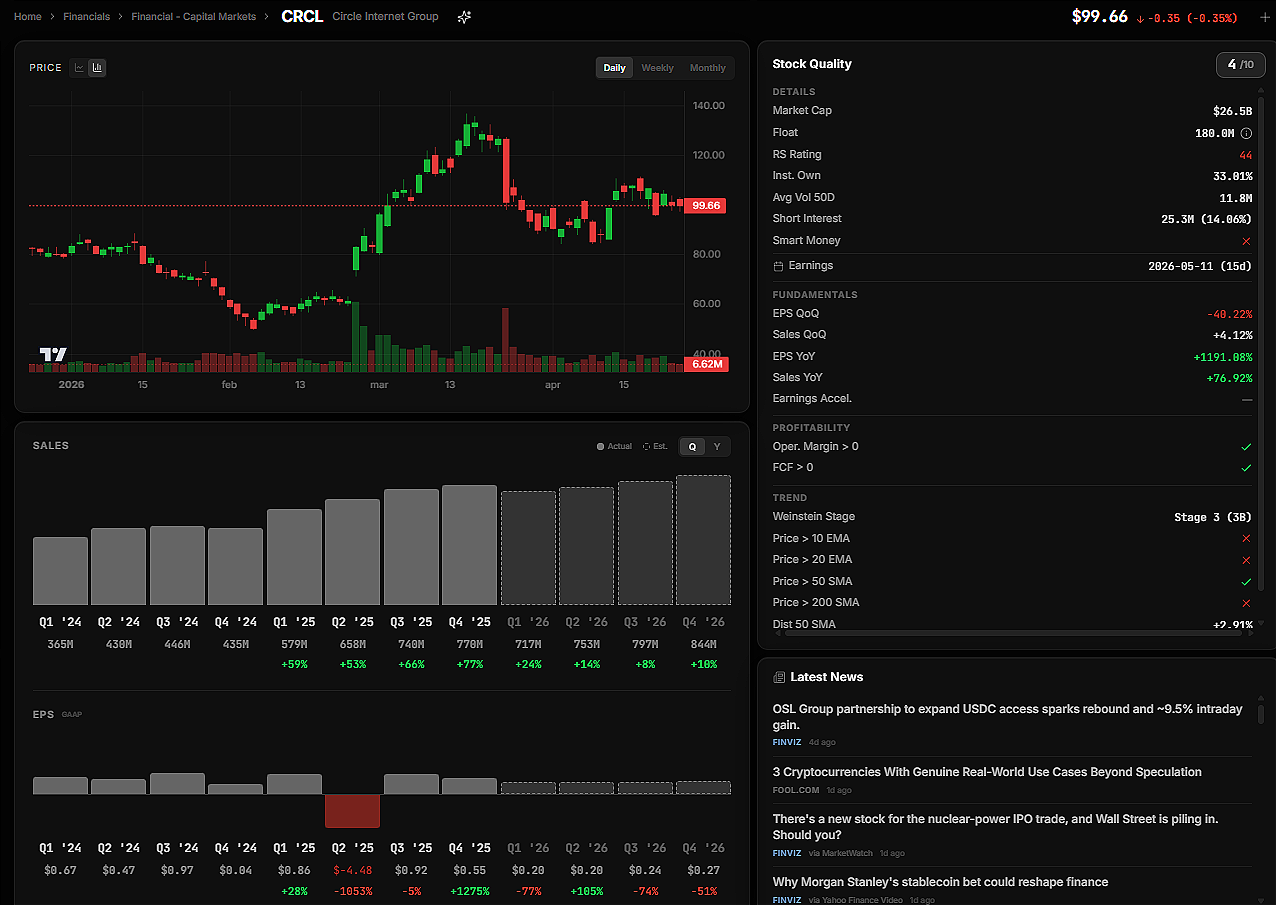1276x905 pixels.
Task: Open OSL Group partnership USDC news article
Action: pos(1008,717)
